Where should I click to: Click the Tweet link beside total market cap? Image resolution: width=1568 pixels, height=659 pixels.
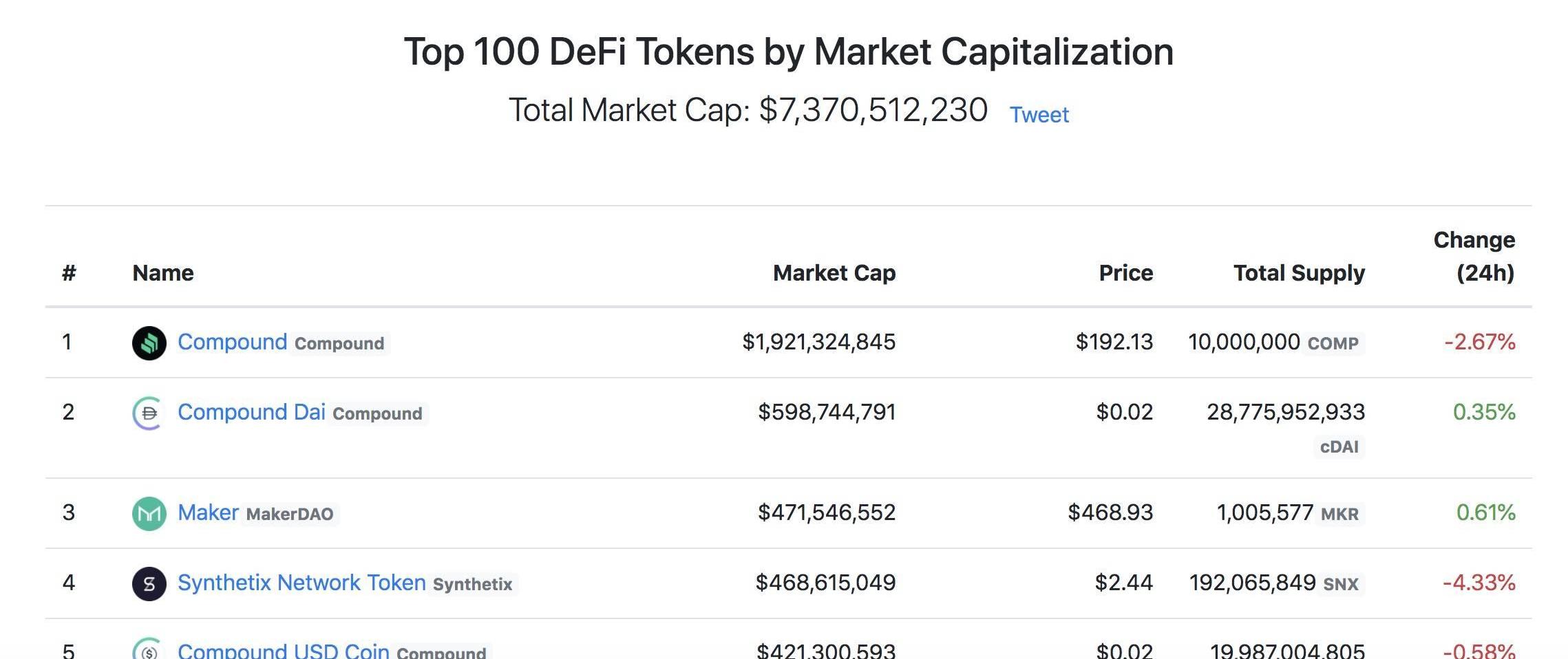pyautogui.click(x=1039, y=114)
